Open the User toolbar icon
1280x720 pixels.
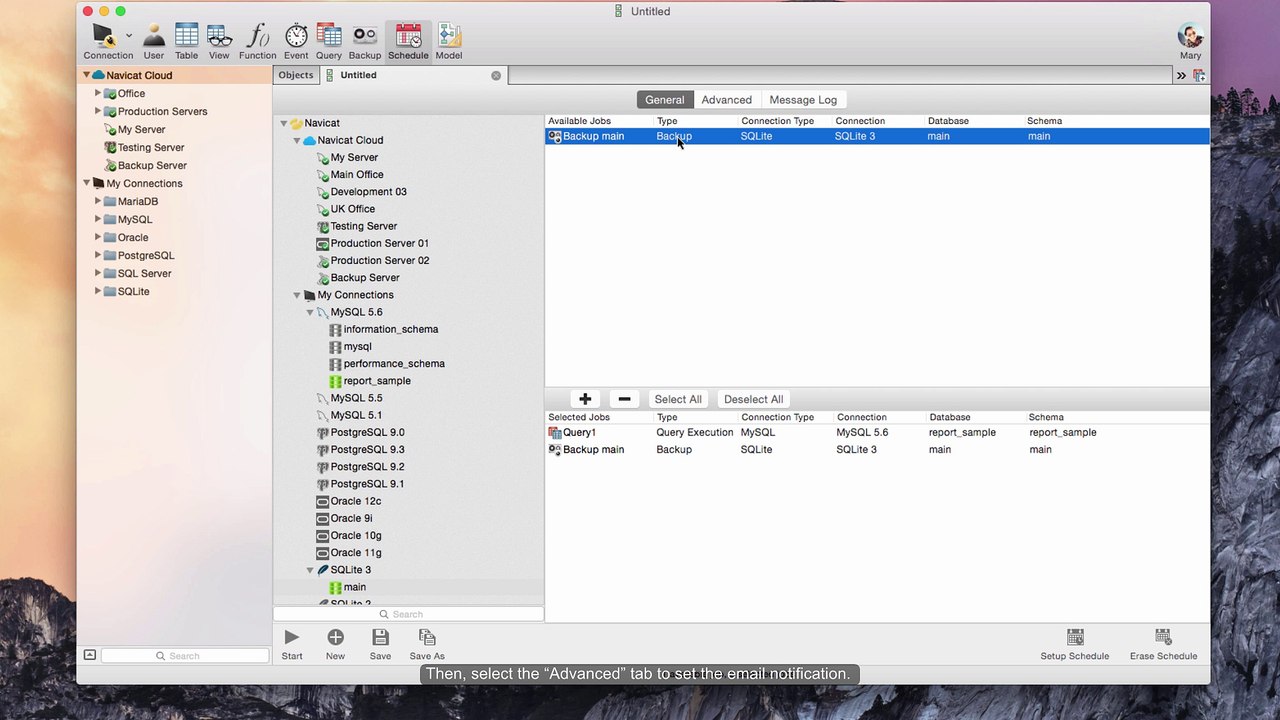tap(154, 36)
